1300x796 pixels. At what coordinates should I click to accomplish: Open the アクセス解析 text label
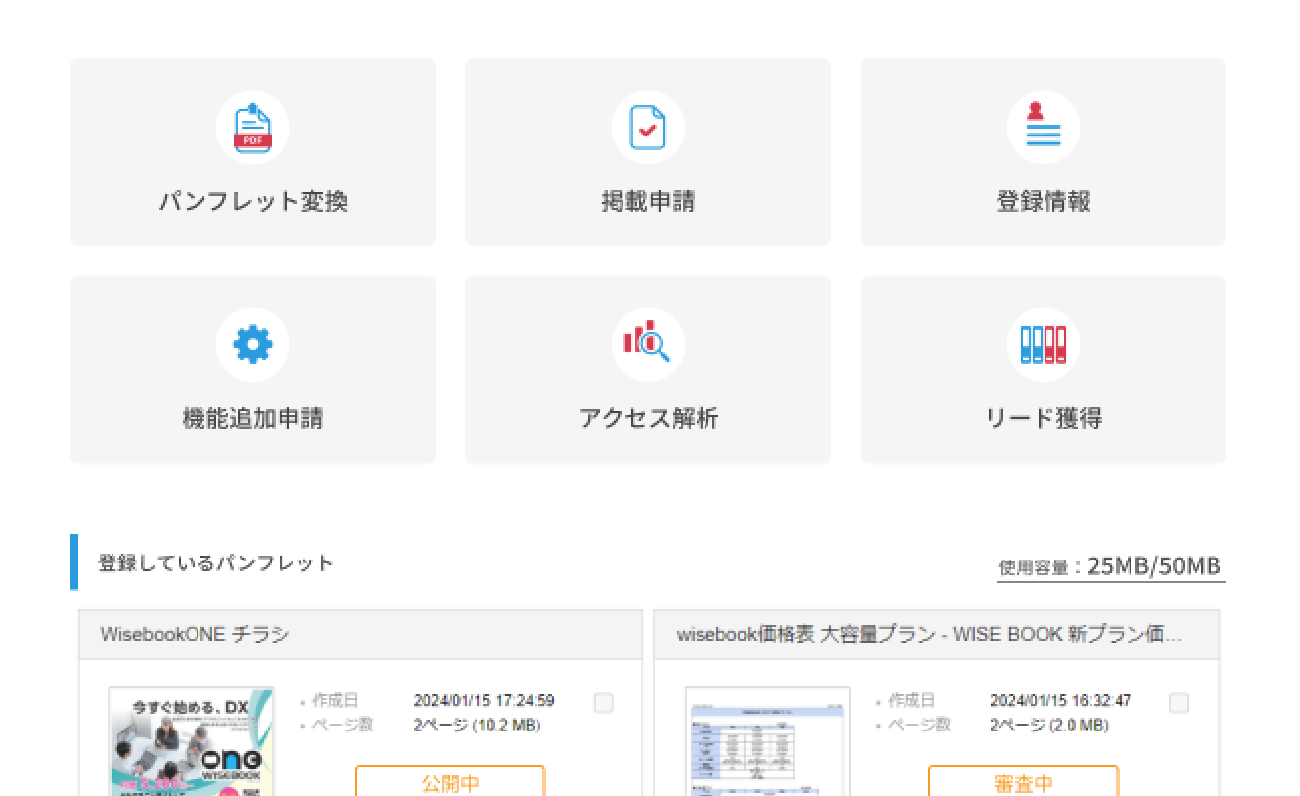pyautogui.click(x=648, y=418)
